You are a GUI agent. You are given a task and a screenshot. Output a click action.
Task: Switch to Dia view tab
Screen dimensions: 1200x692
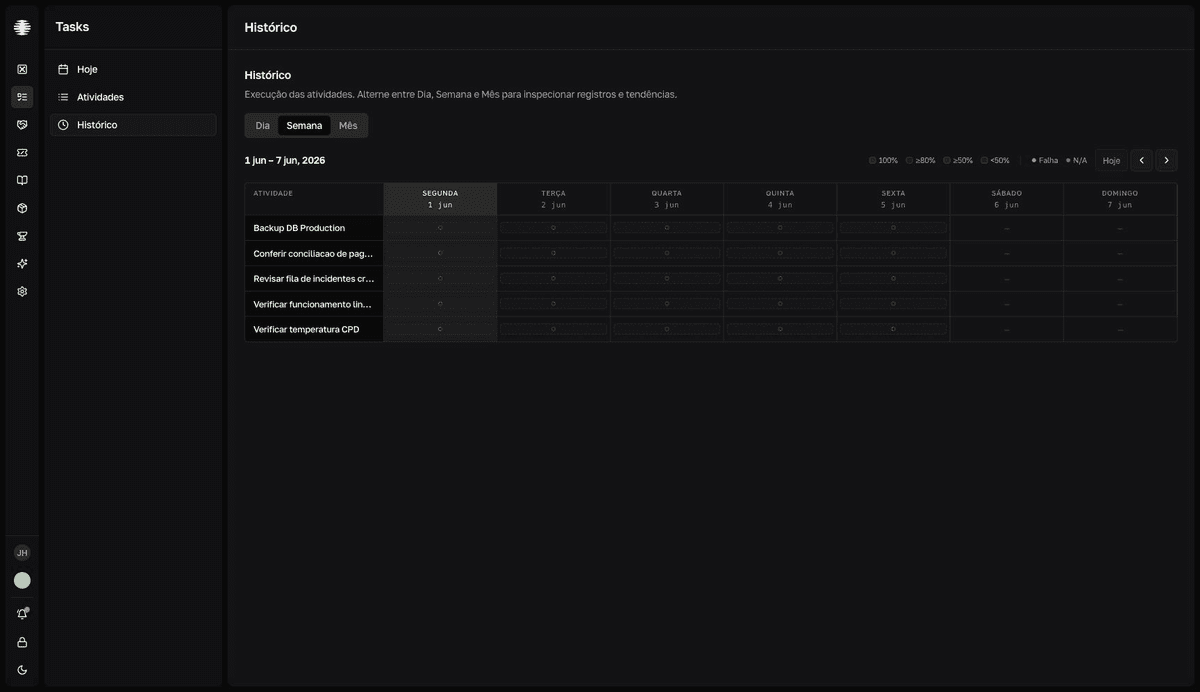[262, 126]
